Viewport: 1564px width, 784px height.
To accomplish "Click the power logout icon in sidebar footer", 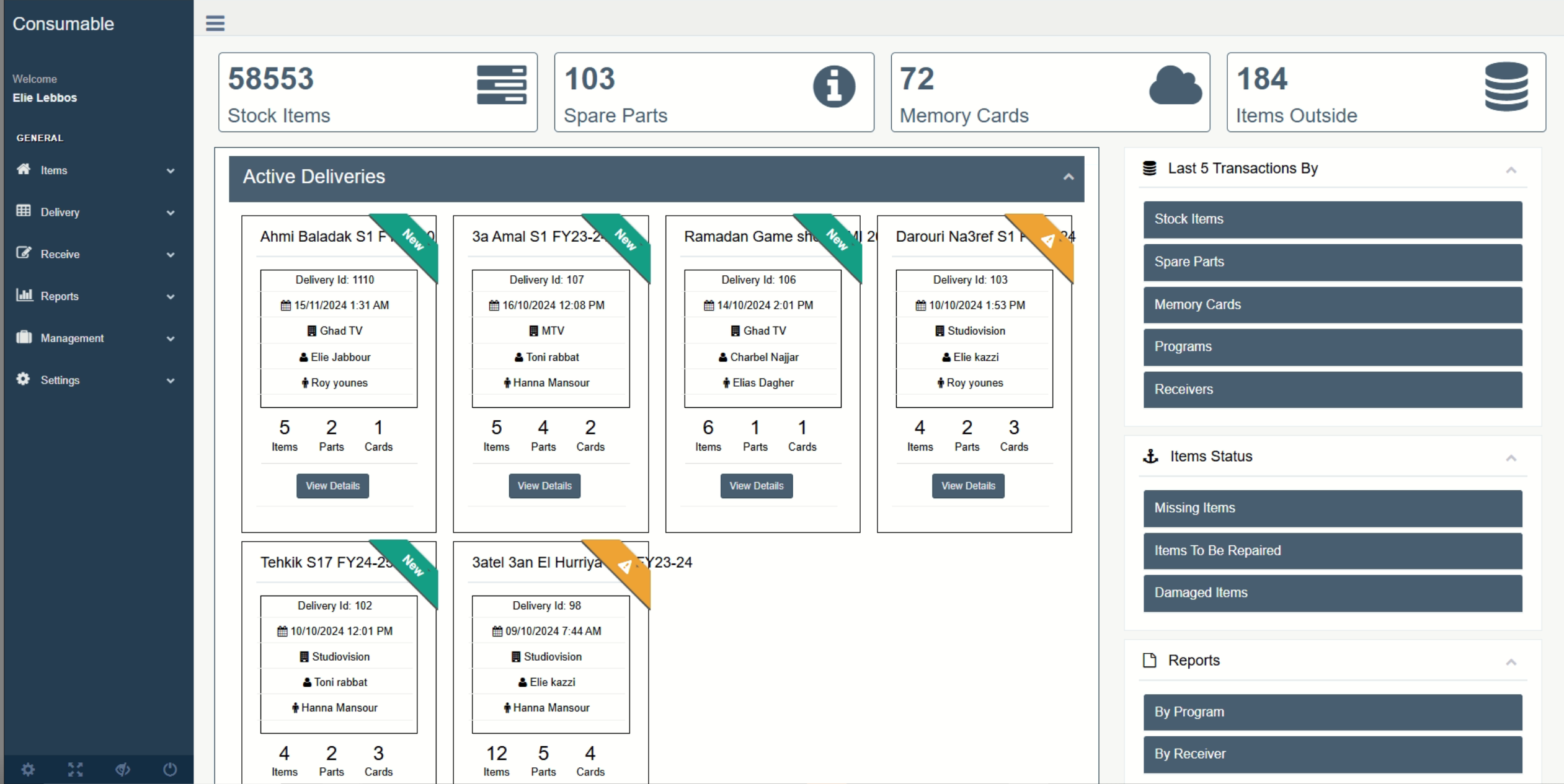I will [170, 769].
